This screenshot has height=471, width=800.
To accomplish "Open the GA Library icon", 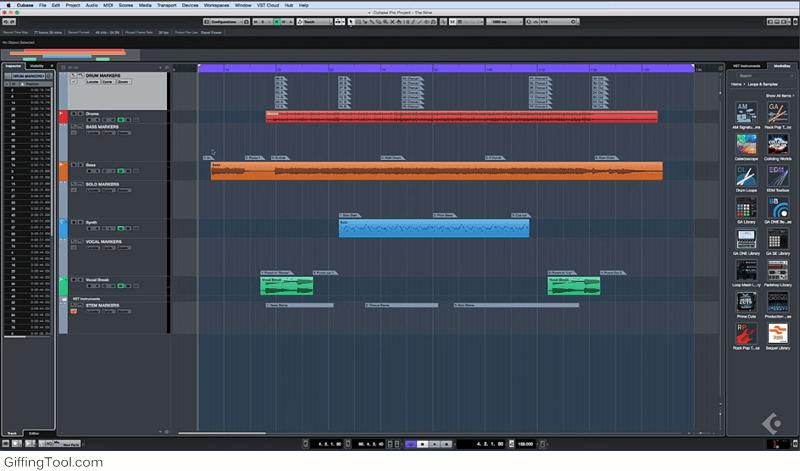I will tap(746, 208).
